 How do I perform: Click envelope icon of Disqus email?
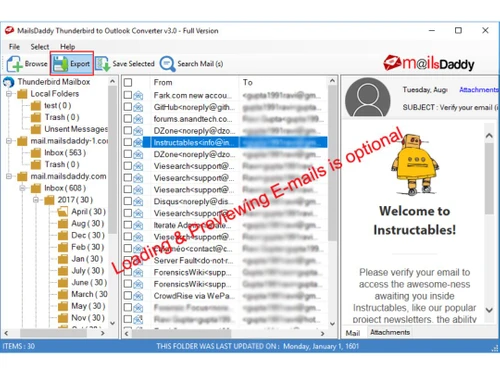[138, 202]
